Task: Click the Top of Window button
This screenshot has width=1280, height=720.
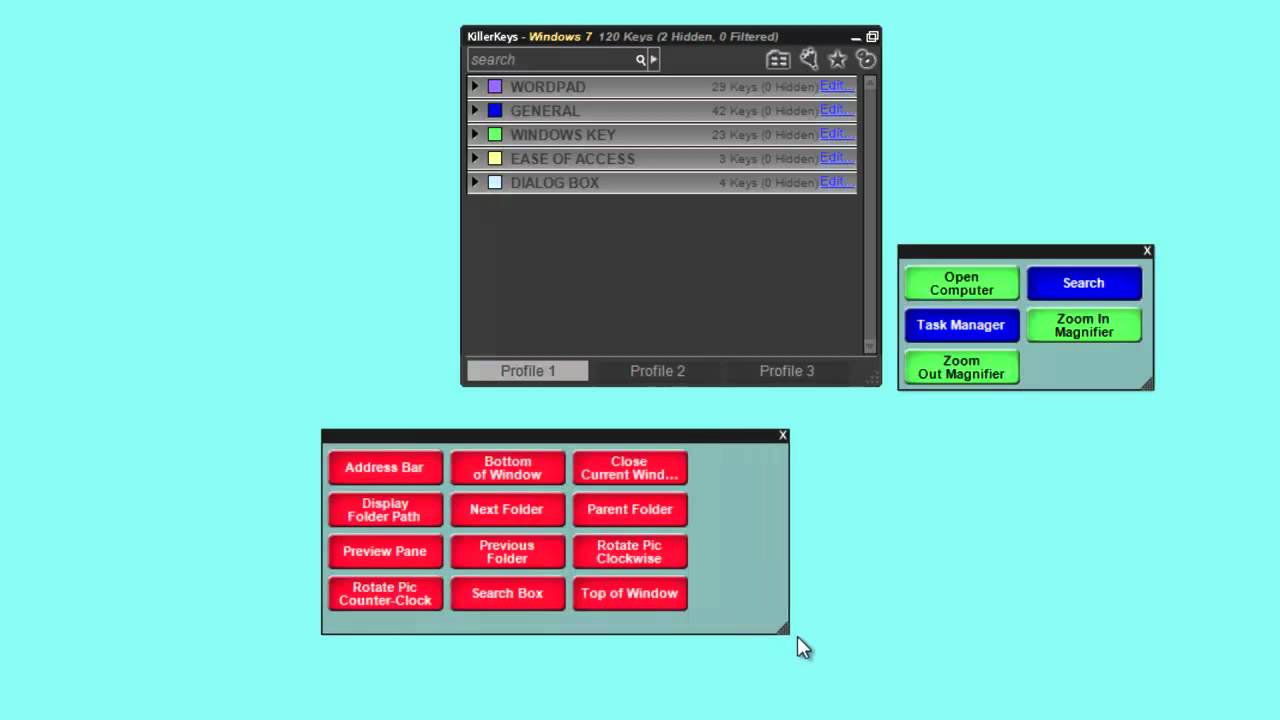Action: 630,594
